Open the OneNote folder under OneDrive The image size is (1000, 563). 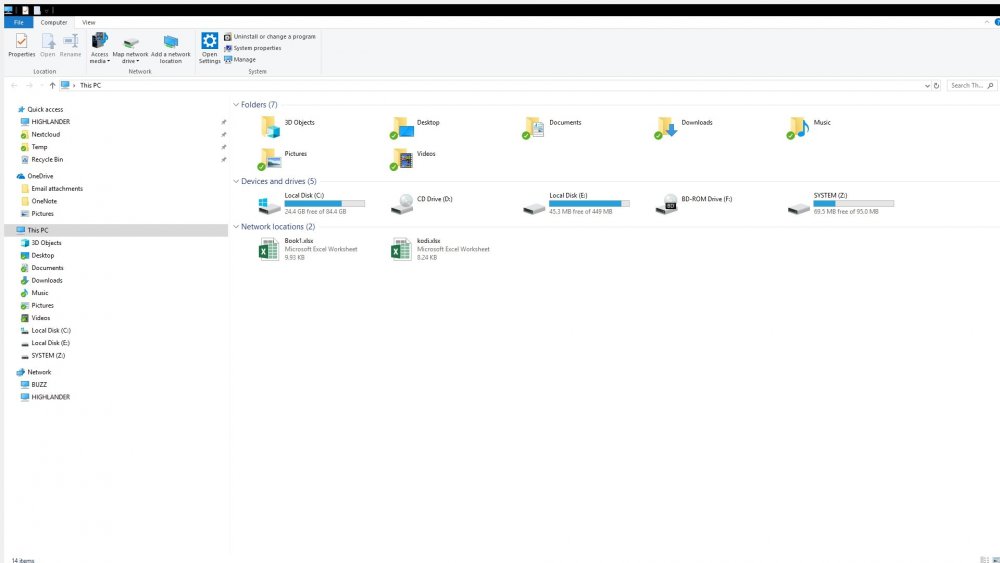pos(44,201)
